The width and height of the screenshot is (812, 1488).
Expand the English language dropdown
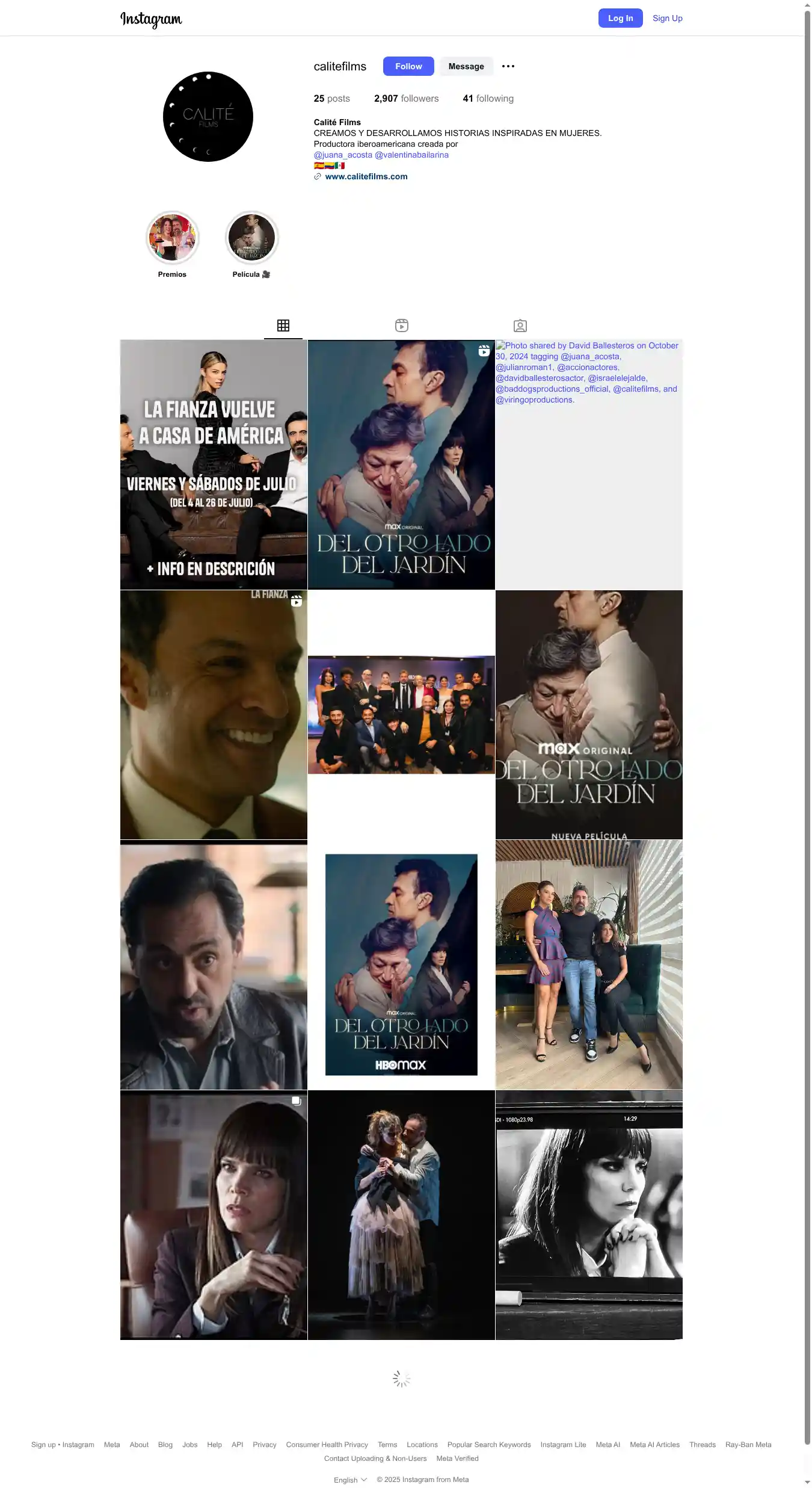coord(350,1480)
